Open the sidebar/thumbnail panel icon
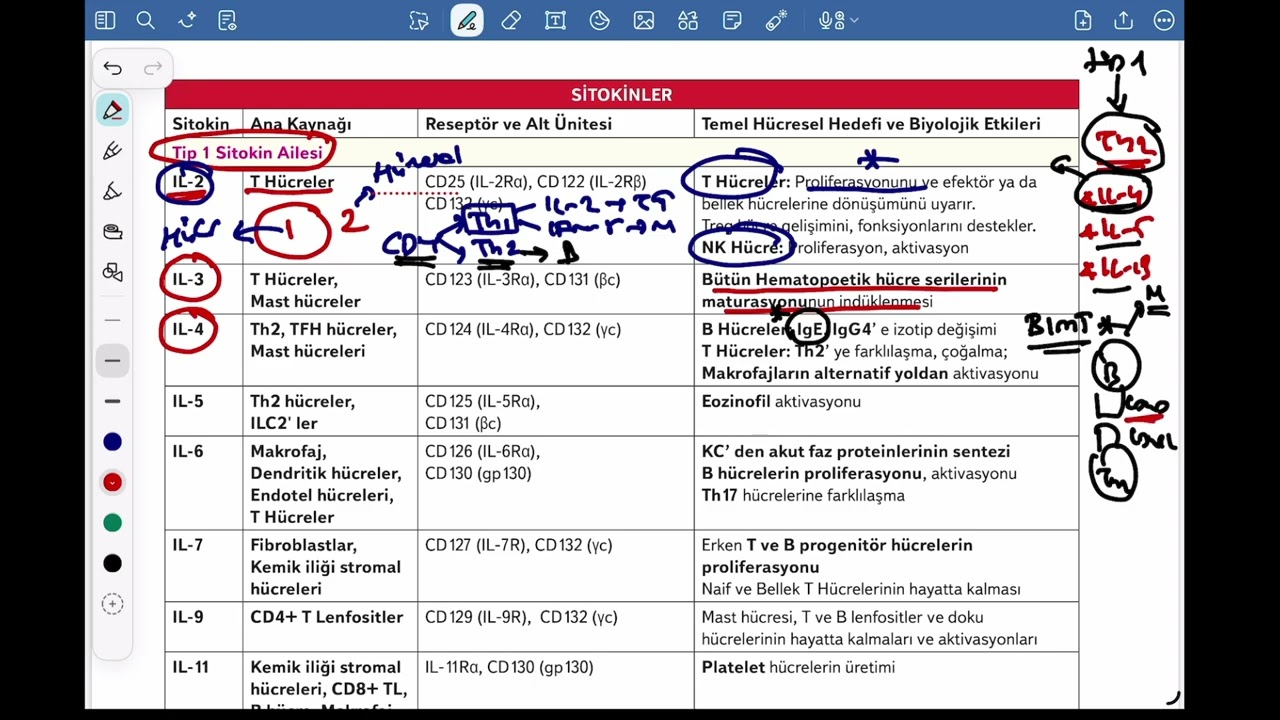The height and width of the screenshot is (720, 1280). click(105, 20)
